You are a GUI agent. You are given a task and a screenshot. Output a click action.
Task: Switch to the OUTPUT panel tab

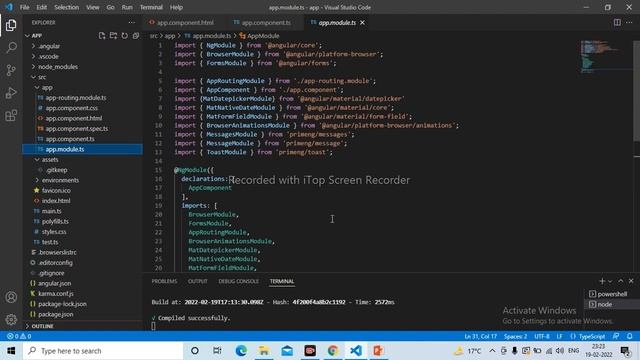[198, 281]
